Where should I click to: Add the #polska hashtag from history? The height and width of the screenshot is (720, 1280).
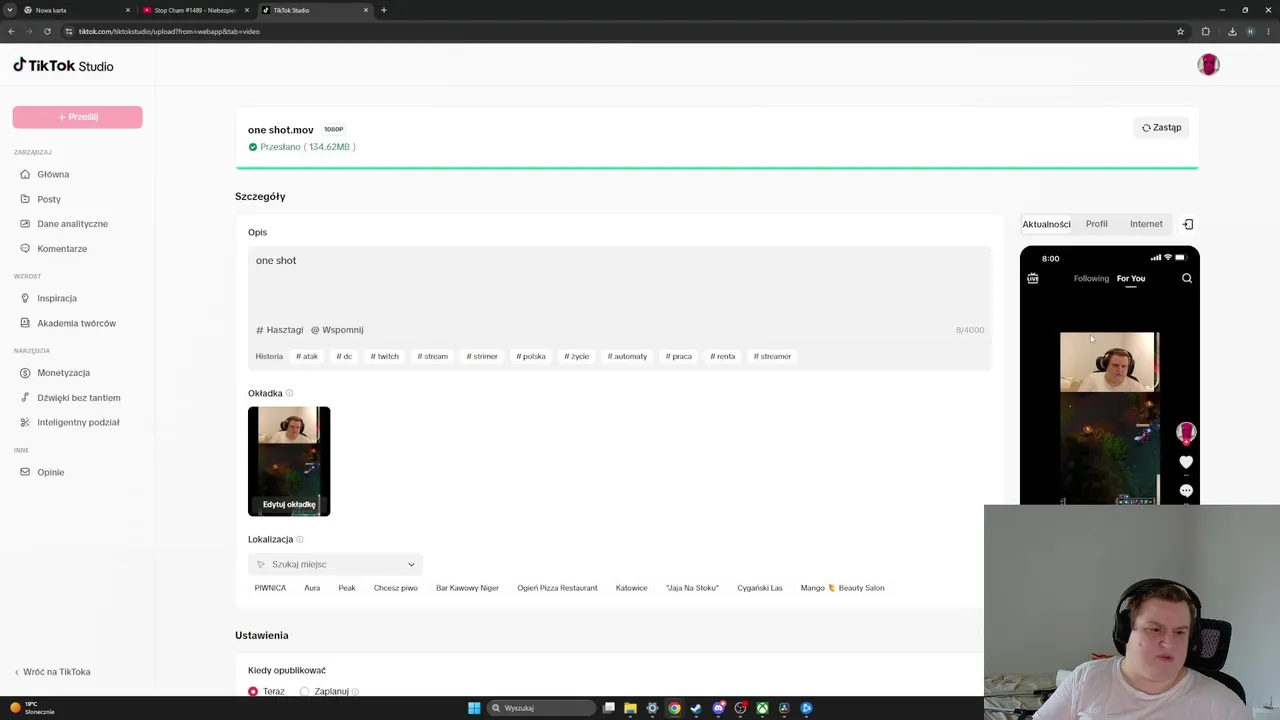(x=531, y=356)
